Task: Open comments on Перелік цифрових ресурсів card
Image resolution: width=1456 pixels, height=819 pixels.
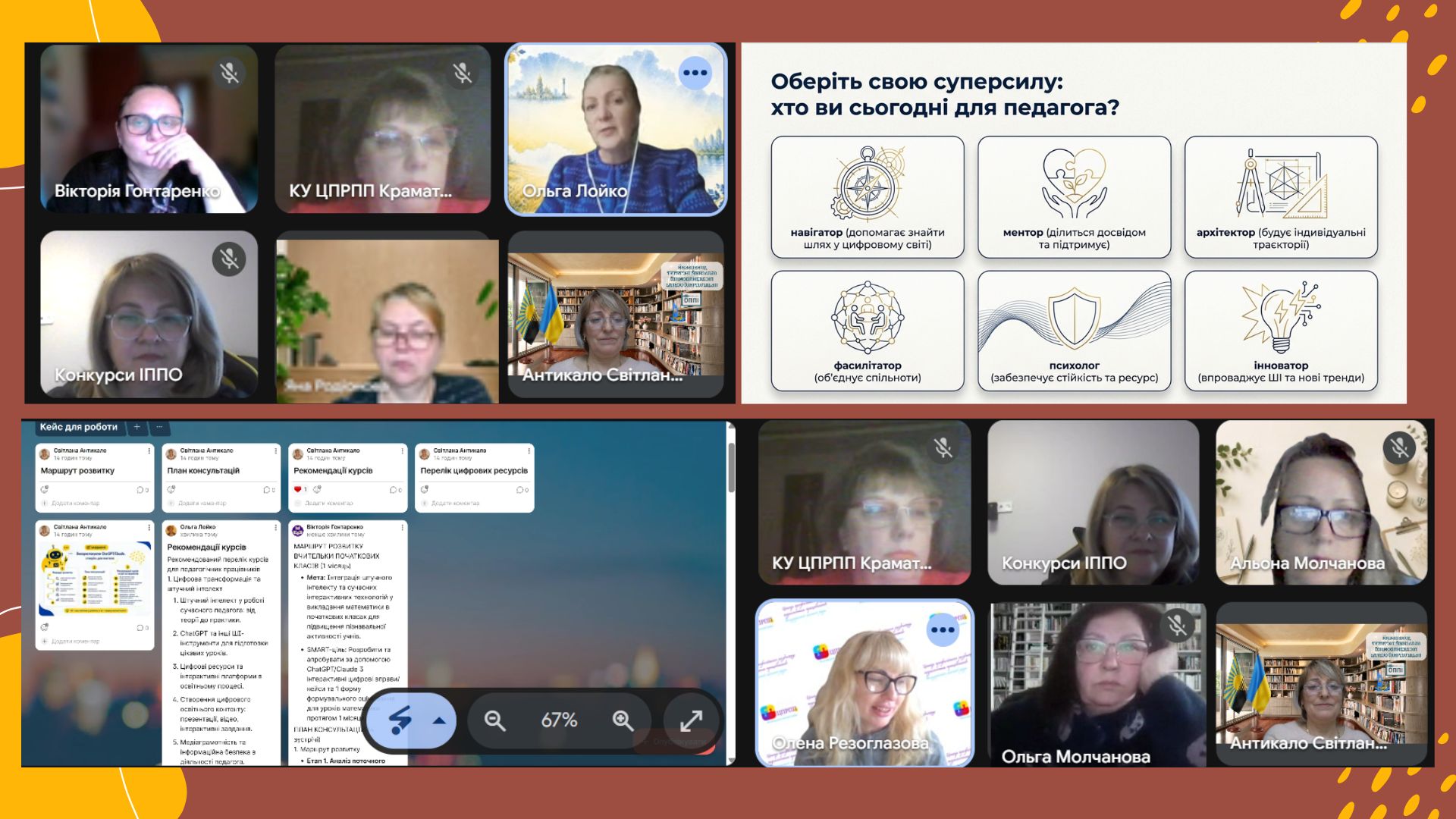Action: [522, 490]
